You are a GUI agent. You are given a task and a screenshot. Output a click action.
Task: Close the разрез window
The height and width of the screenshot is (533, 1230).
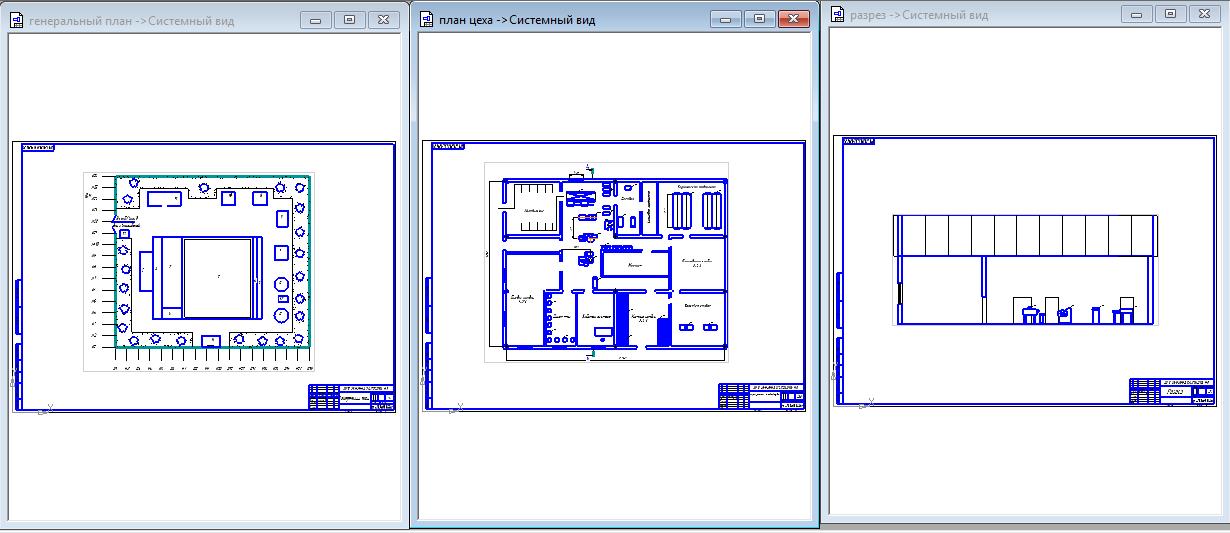click(x=1204, y=14)
